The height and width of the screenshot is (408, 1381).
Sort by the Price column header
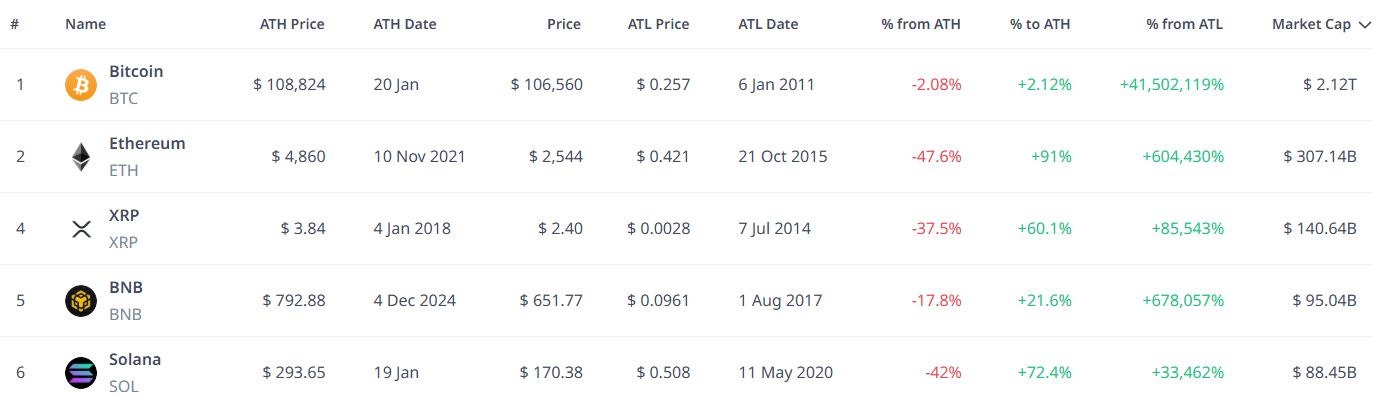[564, 24]
